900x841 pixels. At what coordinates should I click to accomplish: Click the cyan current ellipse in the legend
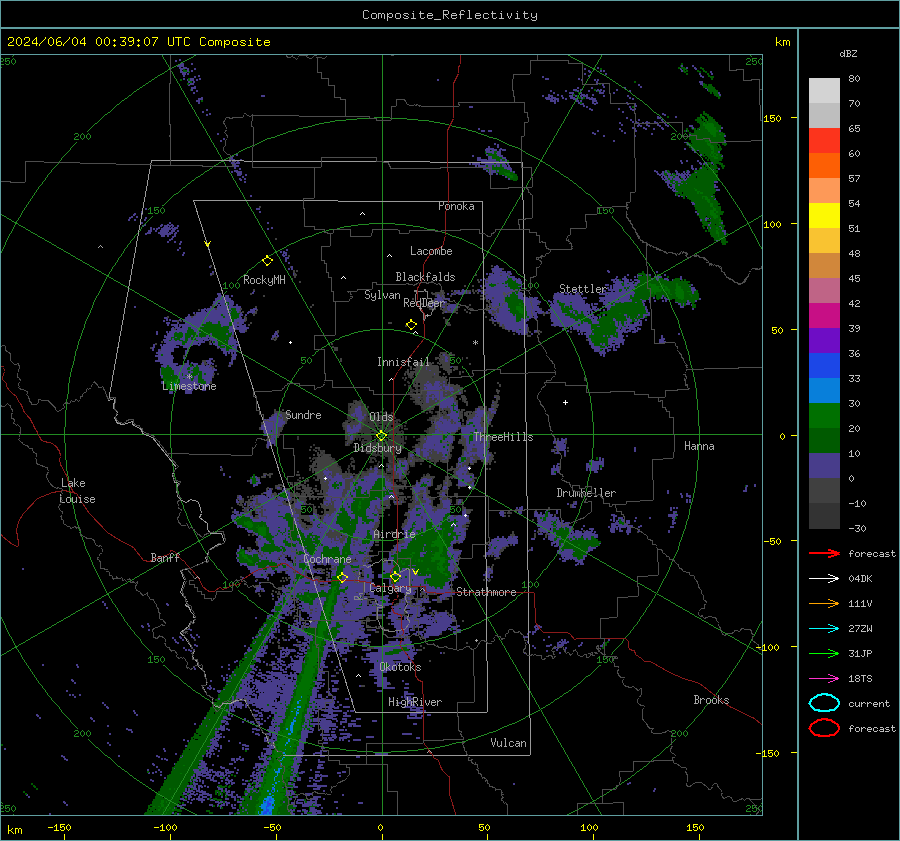[x=824, y=703]
